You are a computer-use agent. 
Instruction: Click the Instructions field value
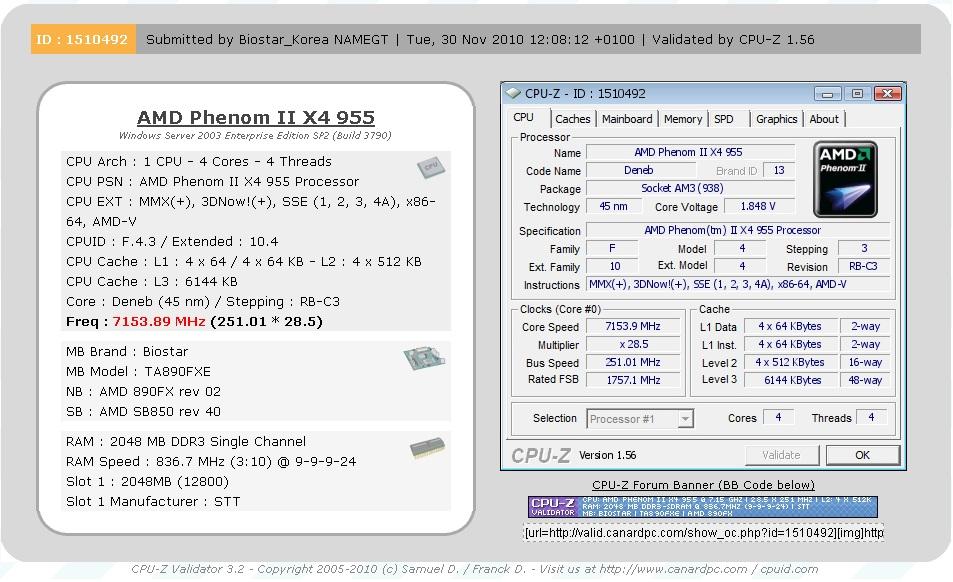point(738,284)
